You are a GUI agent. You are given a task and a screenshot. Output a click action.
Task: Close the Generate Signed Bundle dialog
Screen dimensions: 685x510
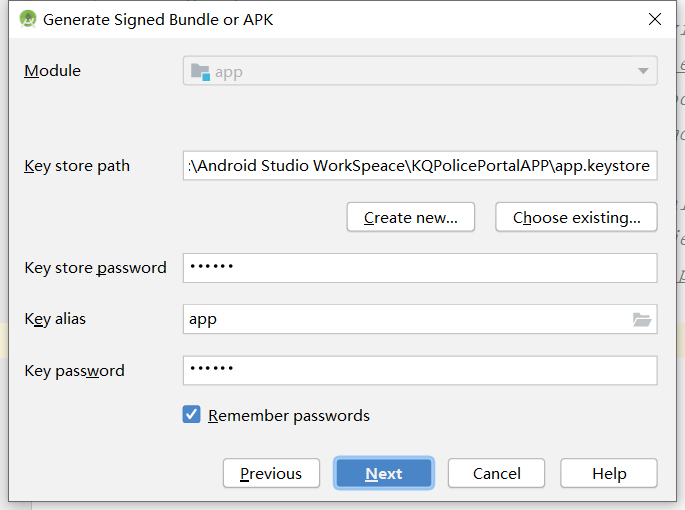pos(655,19)
